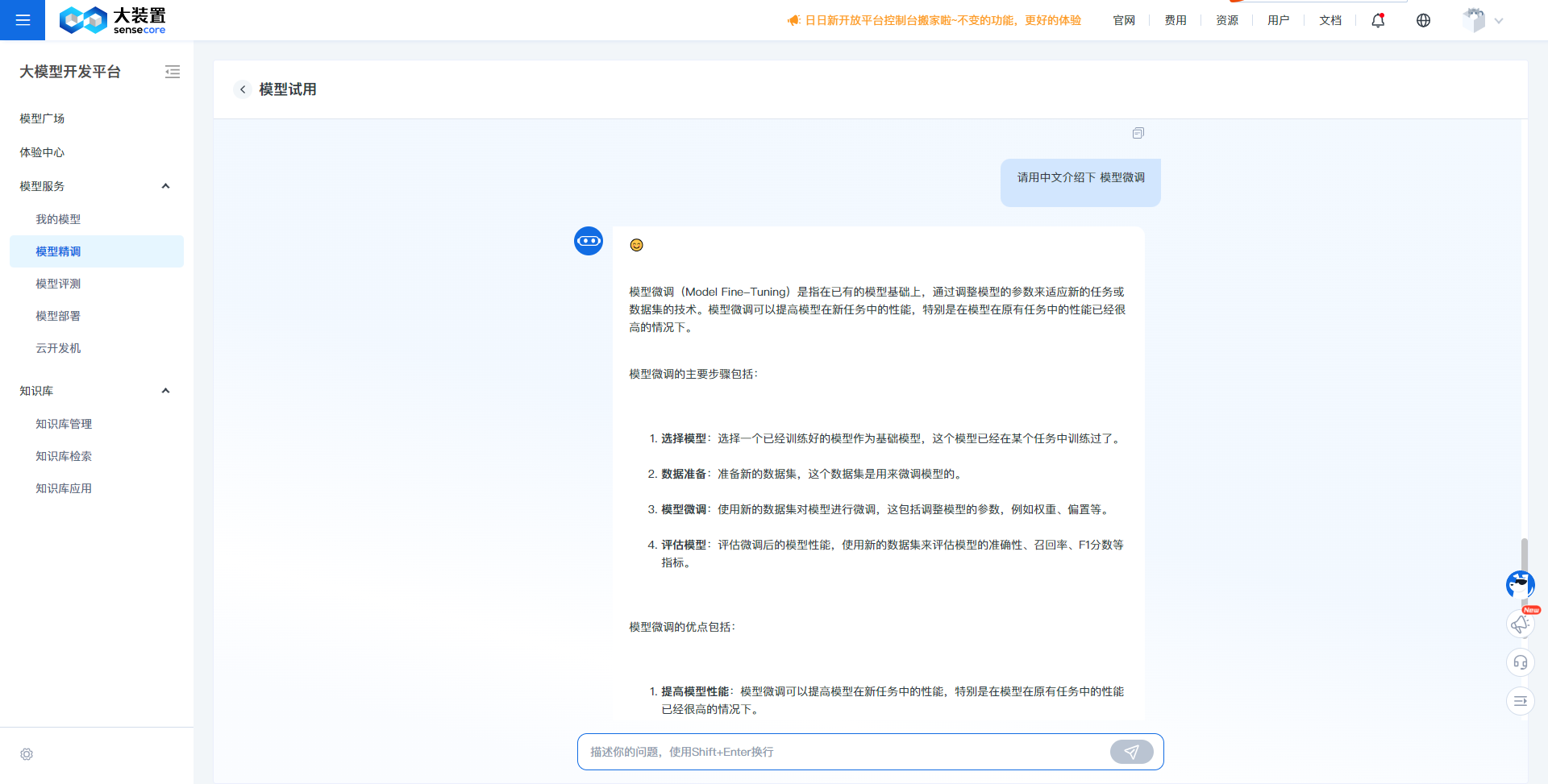
Task: Open the hamburger menu top left
Action: (x=23, y=20)
